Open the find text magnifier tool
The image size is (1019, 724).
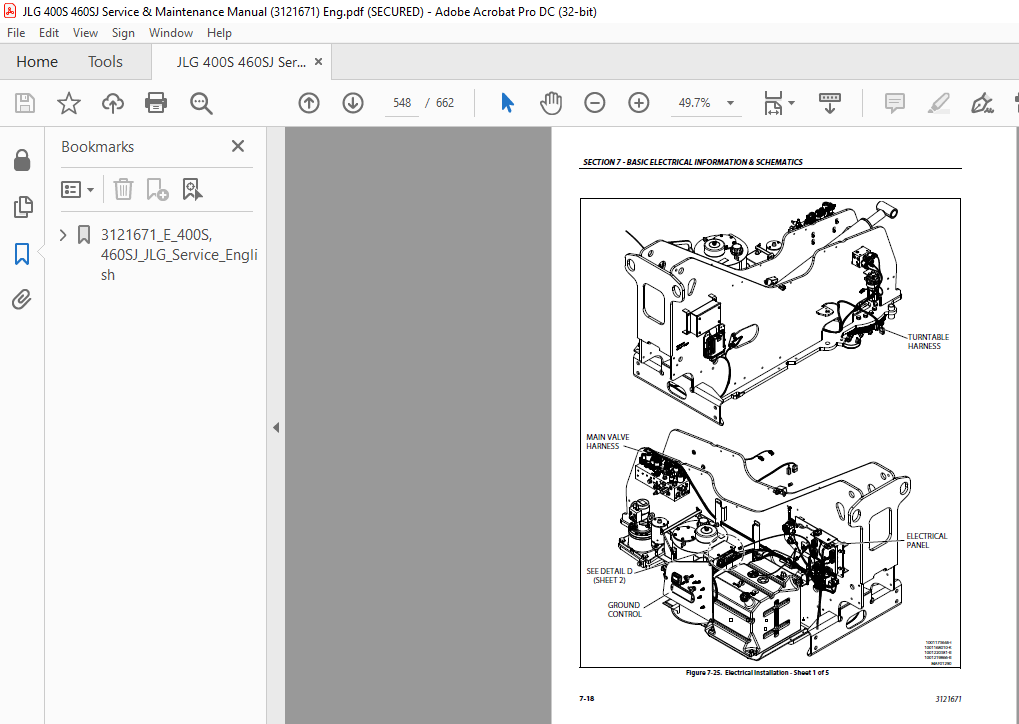click(201, 103)
